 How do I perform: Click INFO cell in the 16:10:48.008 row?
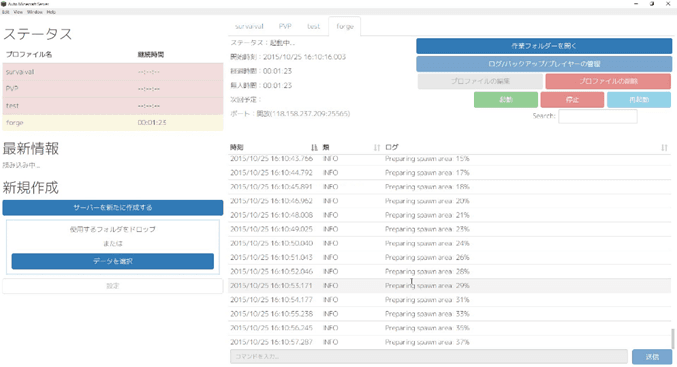point(330,215)
